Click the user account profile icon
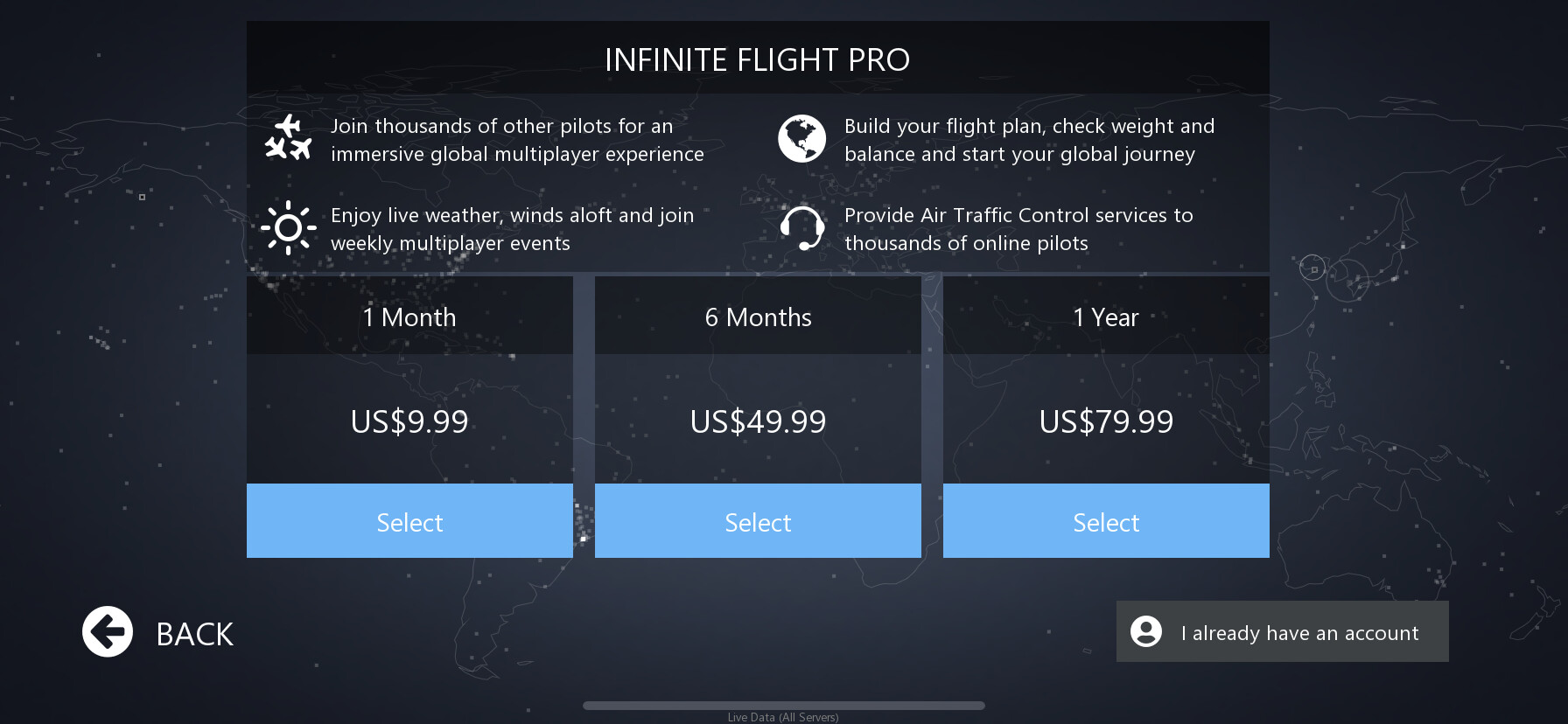1568x724 pixels. (x=1145, y=631)
